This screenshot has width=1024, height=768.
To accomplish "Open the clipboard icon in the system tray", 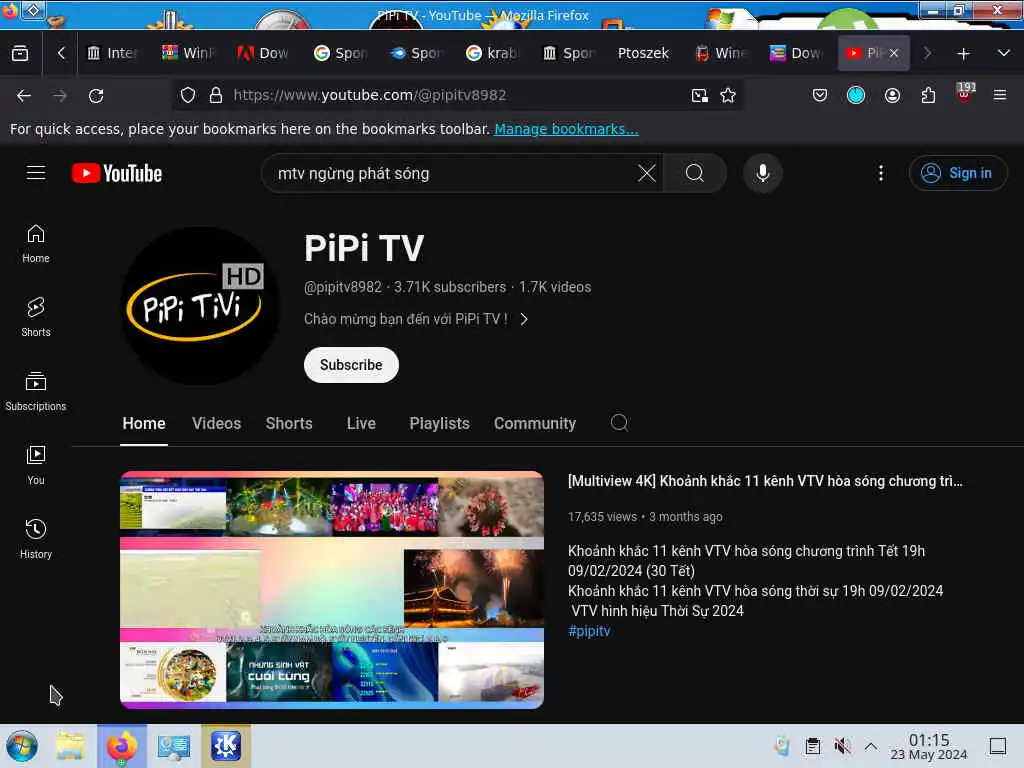I will (x=812, y=746).
